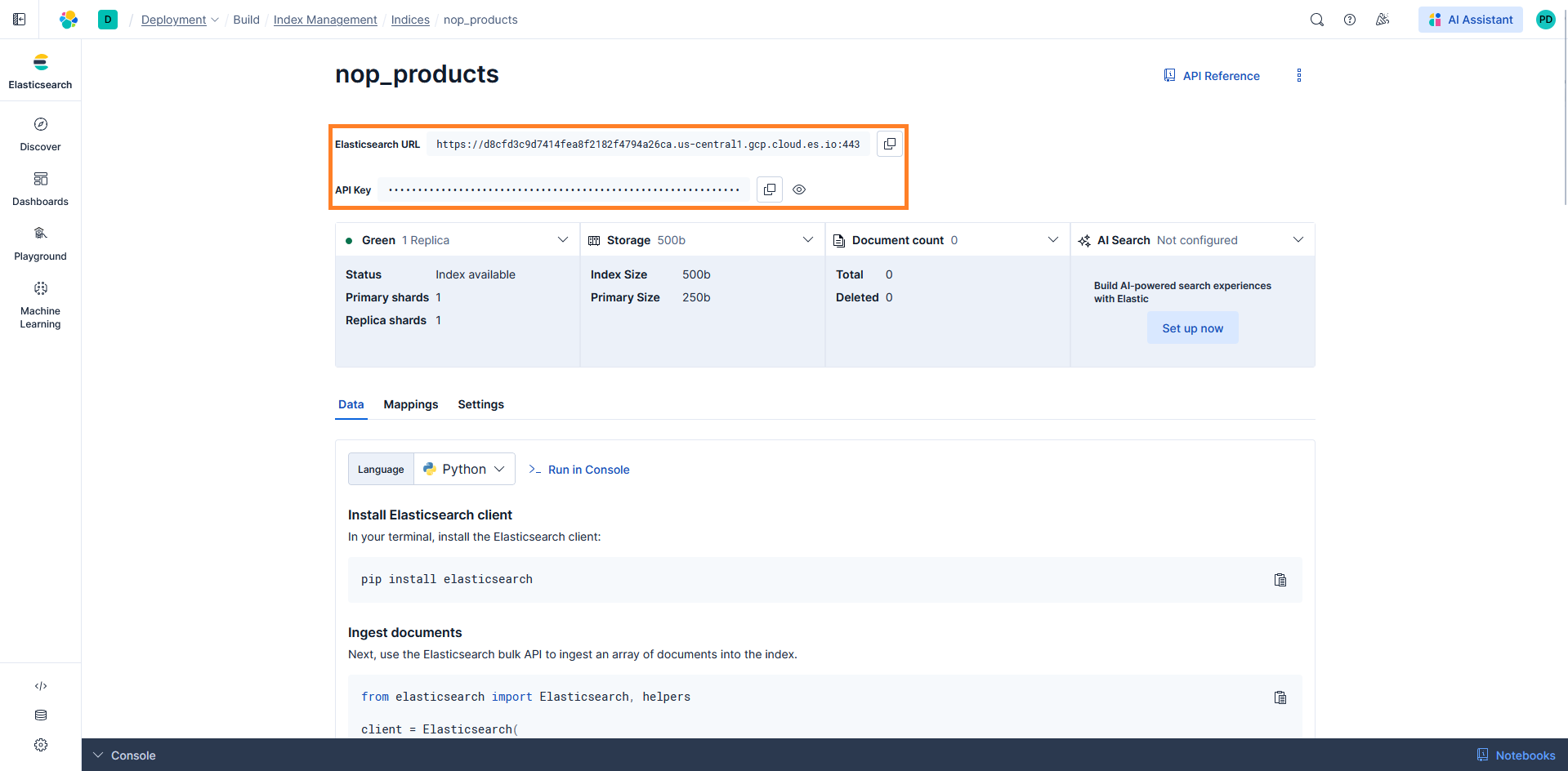Open Playground in the sidebar

click(40, 243)
